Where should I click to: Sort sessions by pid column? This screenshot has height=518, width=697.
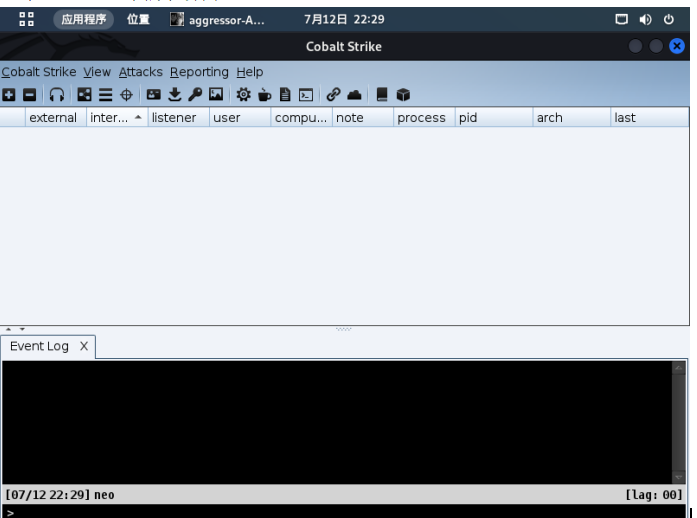[494, 118]
